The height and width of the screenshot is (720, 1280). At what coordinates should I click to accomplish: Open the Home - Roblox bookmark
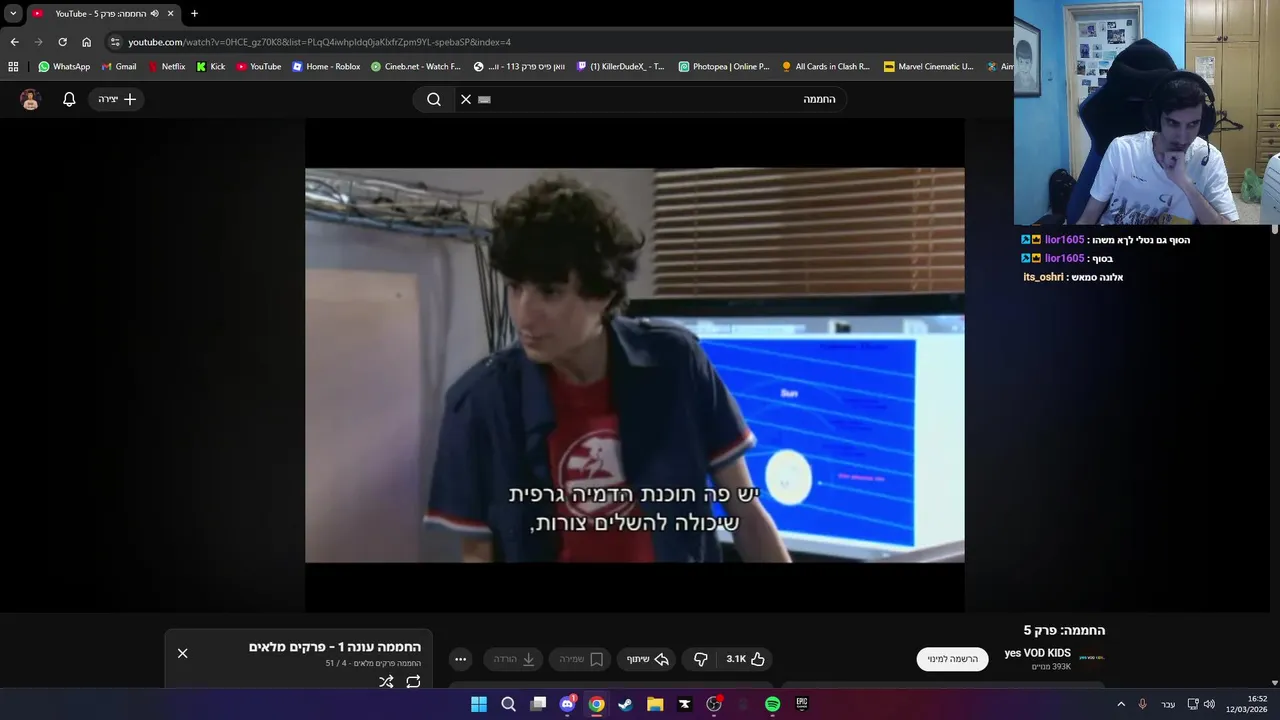[x=326, y=67]
